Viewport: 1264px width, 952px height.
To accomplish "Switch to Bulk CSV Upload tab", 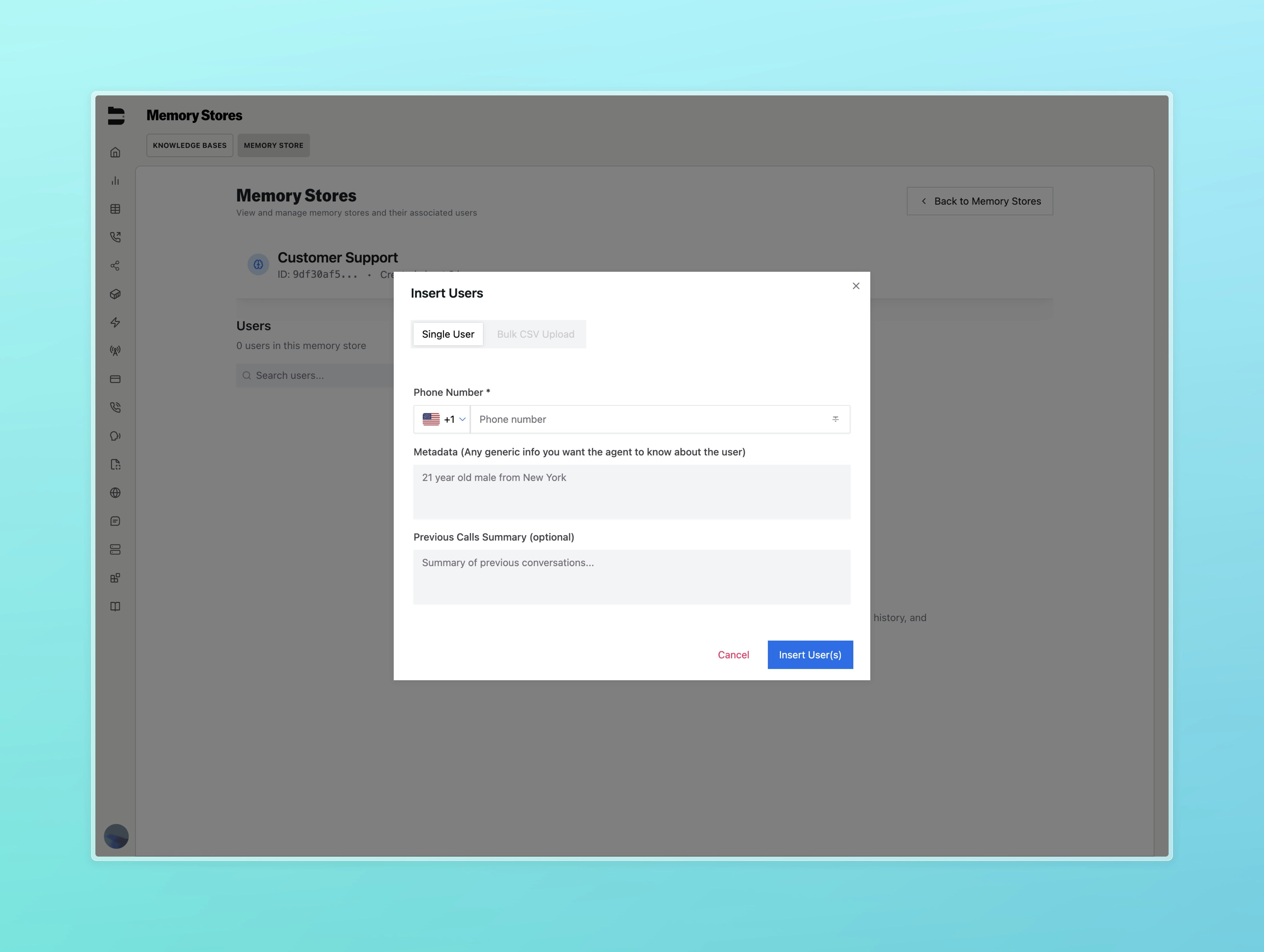I will [x=535, y=334].
